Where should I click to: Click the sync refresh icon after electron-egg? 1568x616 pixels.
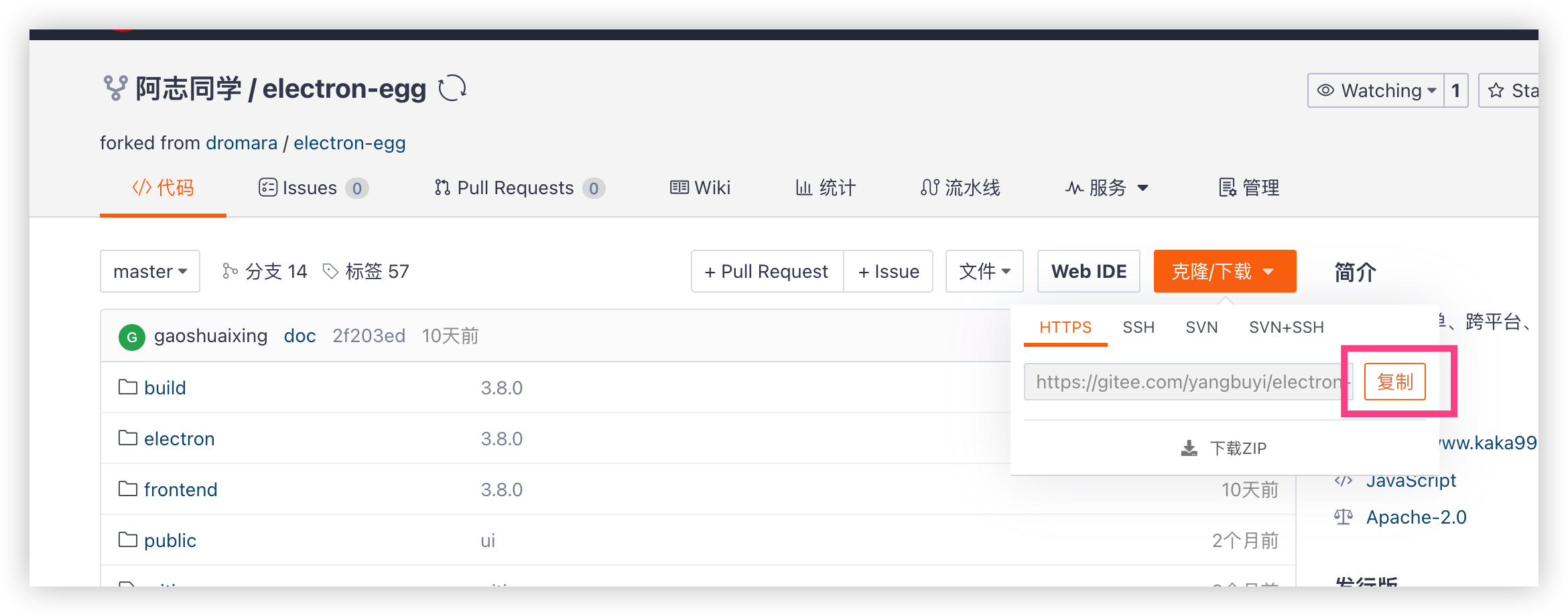(452, 88)
